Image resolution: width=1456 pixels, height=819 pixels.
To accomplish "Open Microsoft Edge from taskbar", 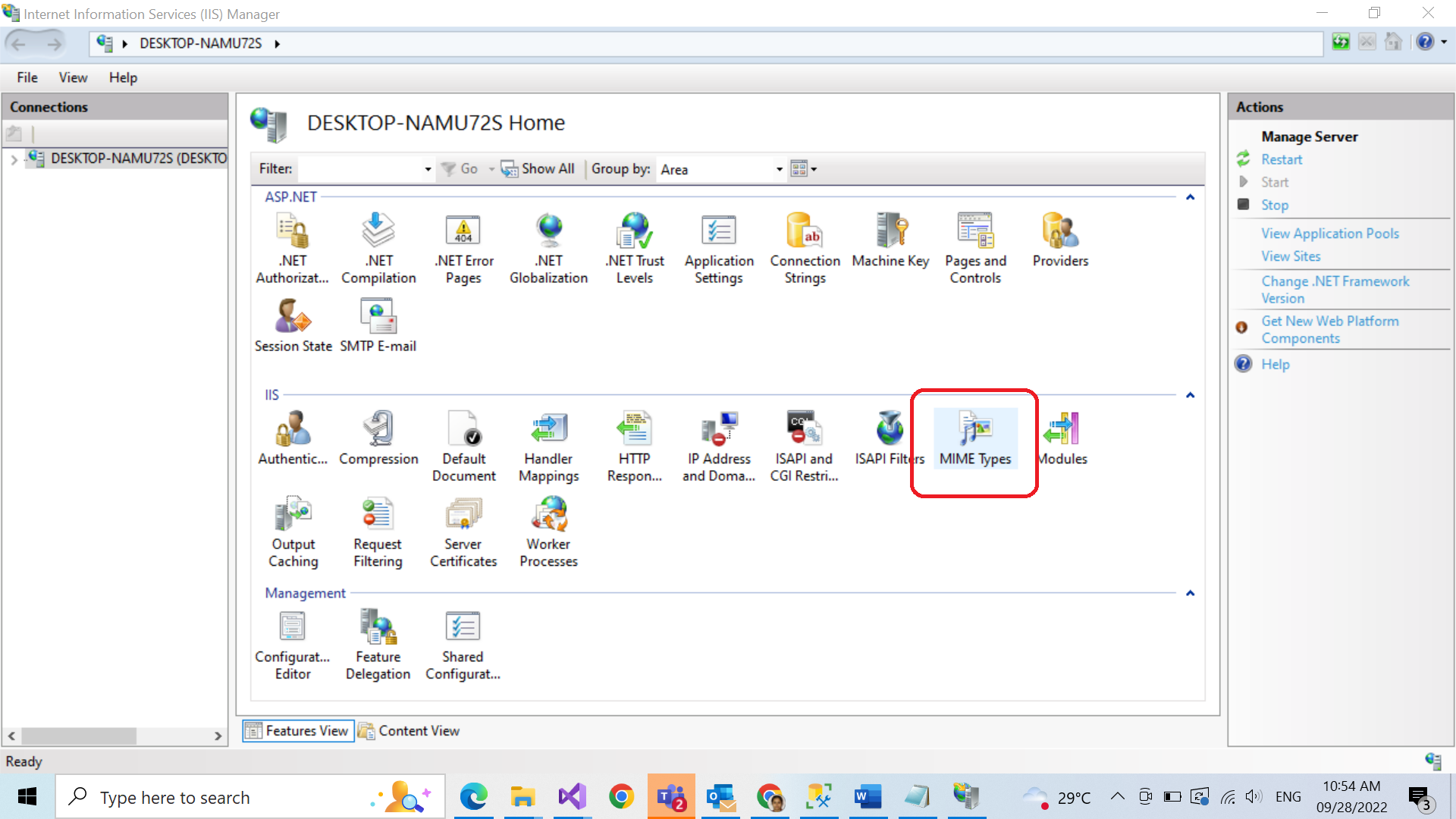I will 474,797.
